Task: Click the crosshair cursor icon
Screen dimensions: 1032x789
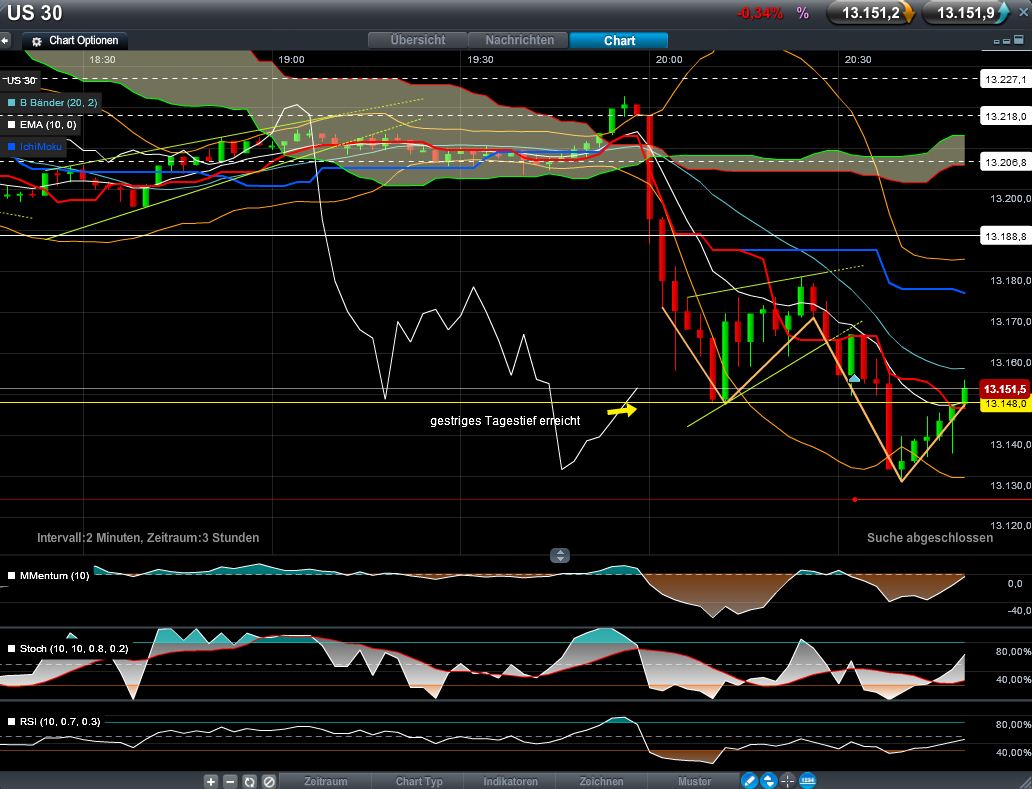Action: pos(788,781)
